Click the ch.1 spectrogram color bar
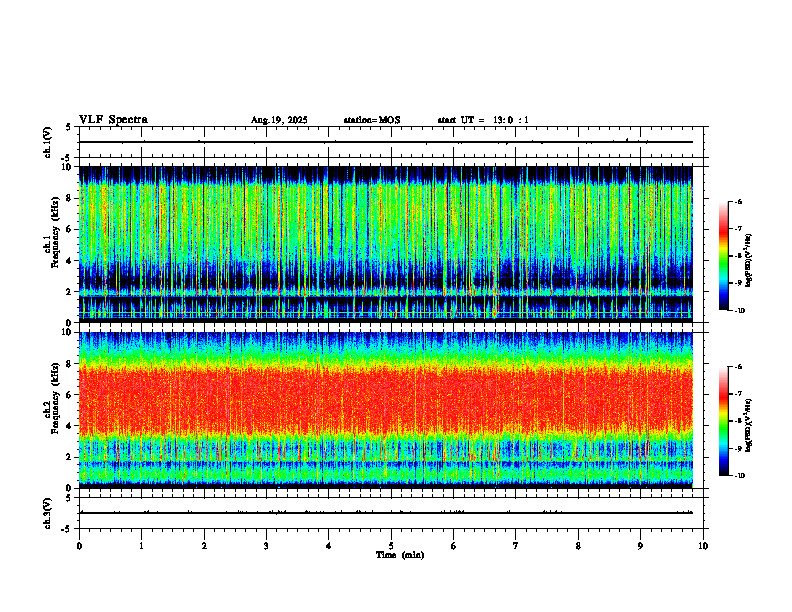 723,256
